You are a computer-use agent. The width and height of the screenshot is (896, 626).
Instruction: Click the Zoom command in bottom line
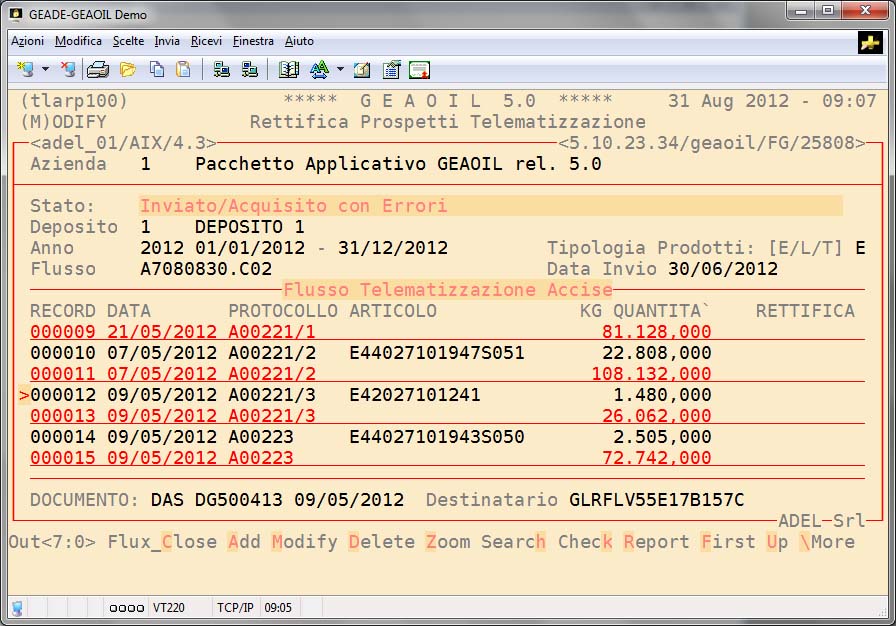click(447, 542)
